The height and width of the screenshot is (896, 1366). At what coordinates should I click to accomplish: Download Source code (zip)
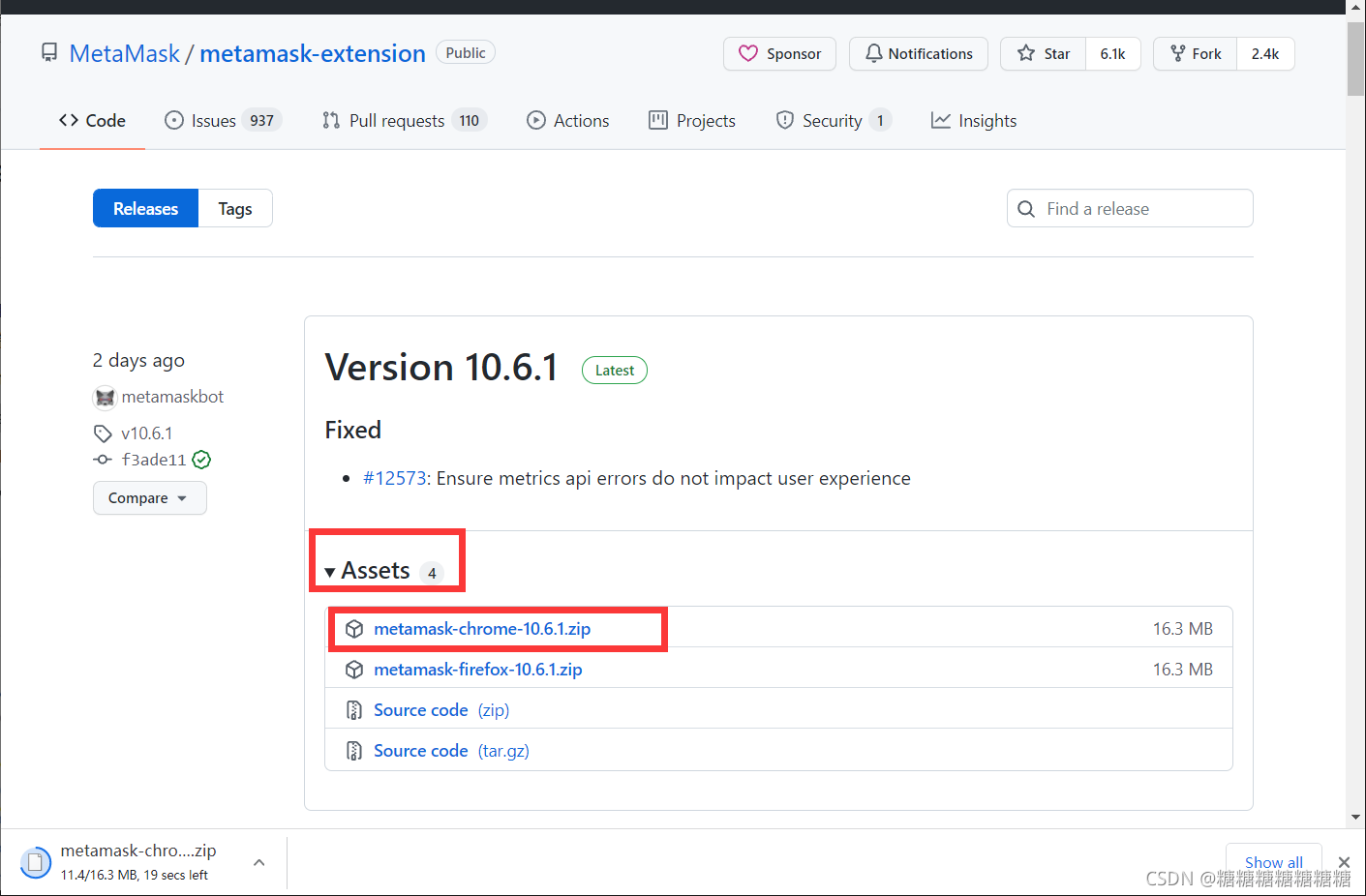(x=441, y=710)
